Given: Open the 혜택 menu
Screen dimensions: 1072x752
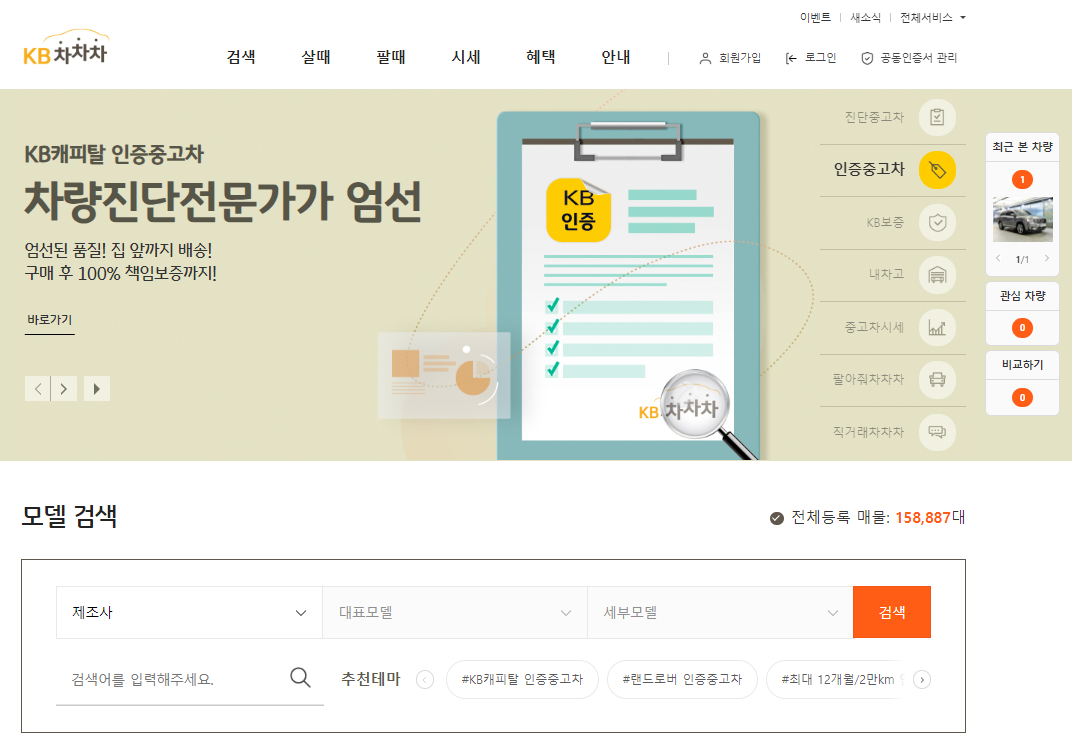Looking at the screenshot, I should (x=541, y=57).
